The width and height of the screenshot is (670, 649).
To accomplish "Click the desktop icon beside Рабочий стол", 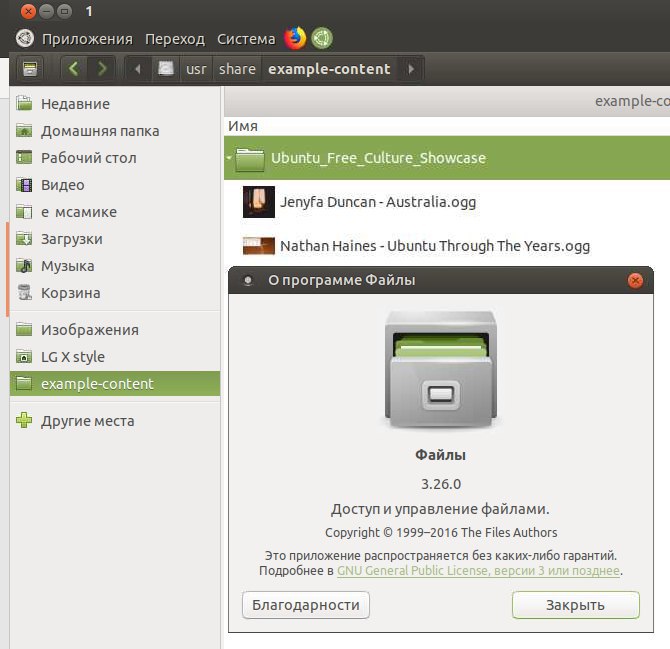I will tap(24, 157).
